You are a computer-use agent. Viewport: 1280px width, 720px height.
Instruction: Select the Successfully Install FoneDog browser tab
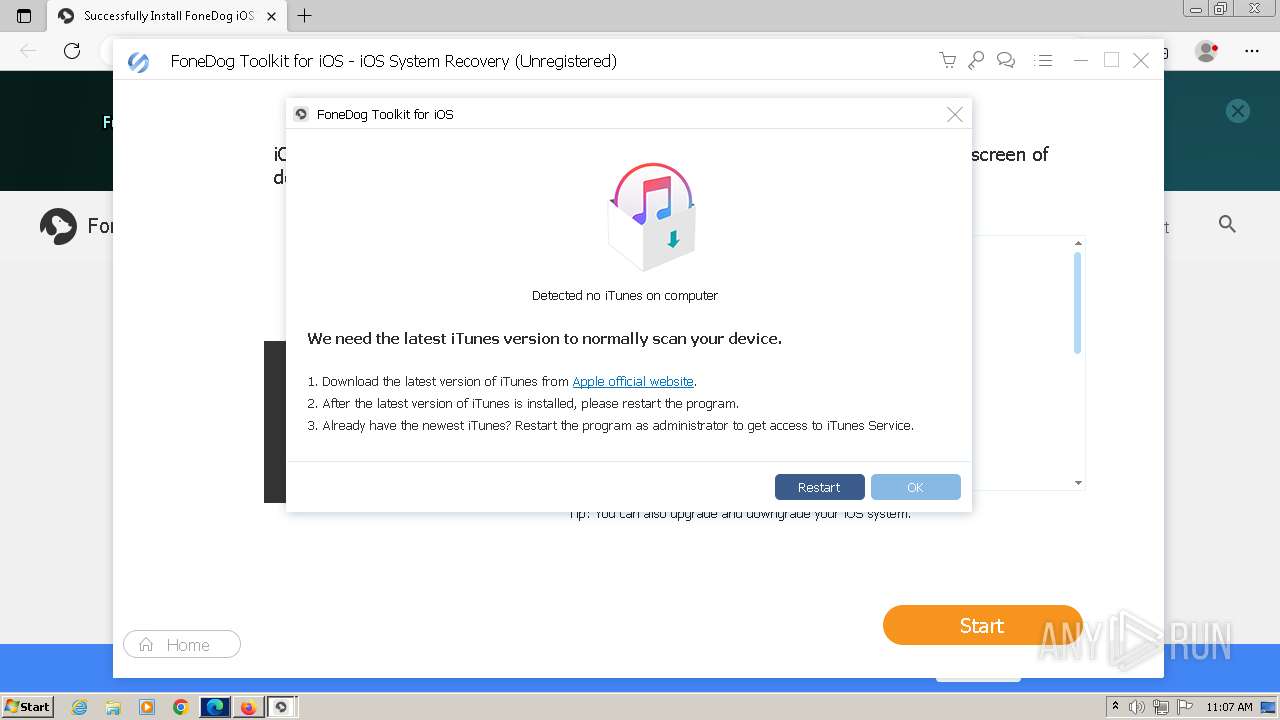pos(168,16)
